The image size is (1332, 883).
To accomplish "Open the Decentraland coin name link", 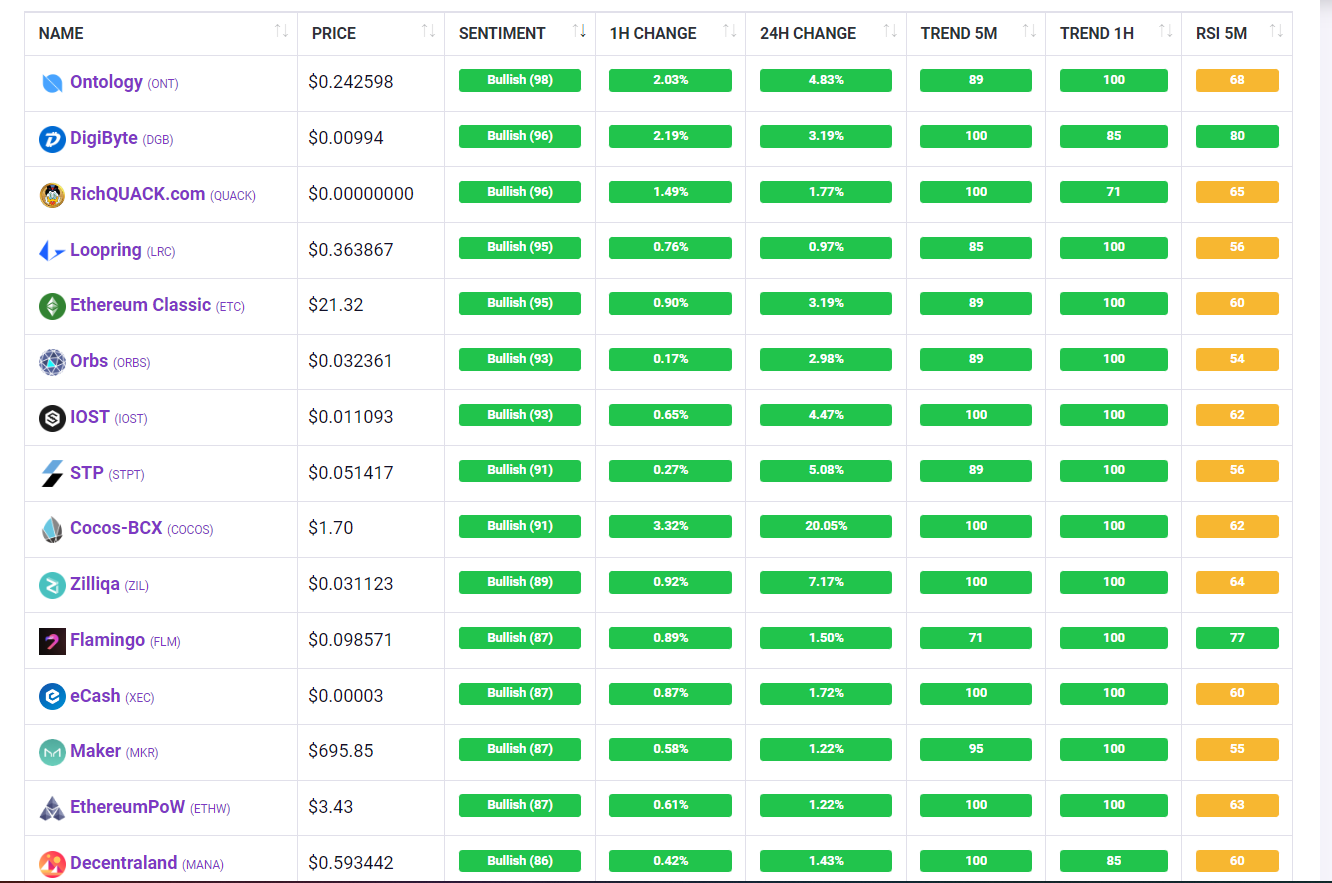I will pos(123,863).
